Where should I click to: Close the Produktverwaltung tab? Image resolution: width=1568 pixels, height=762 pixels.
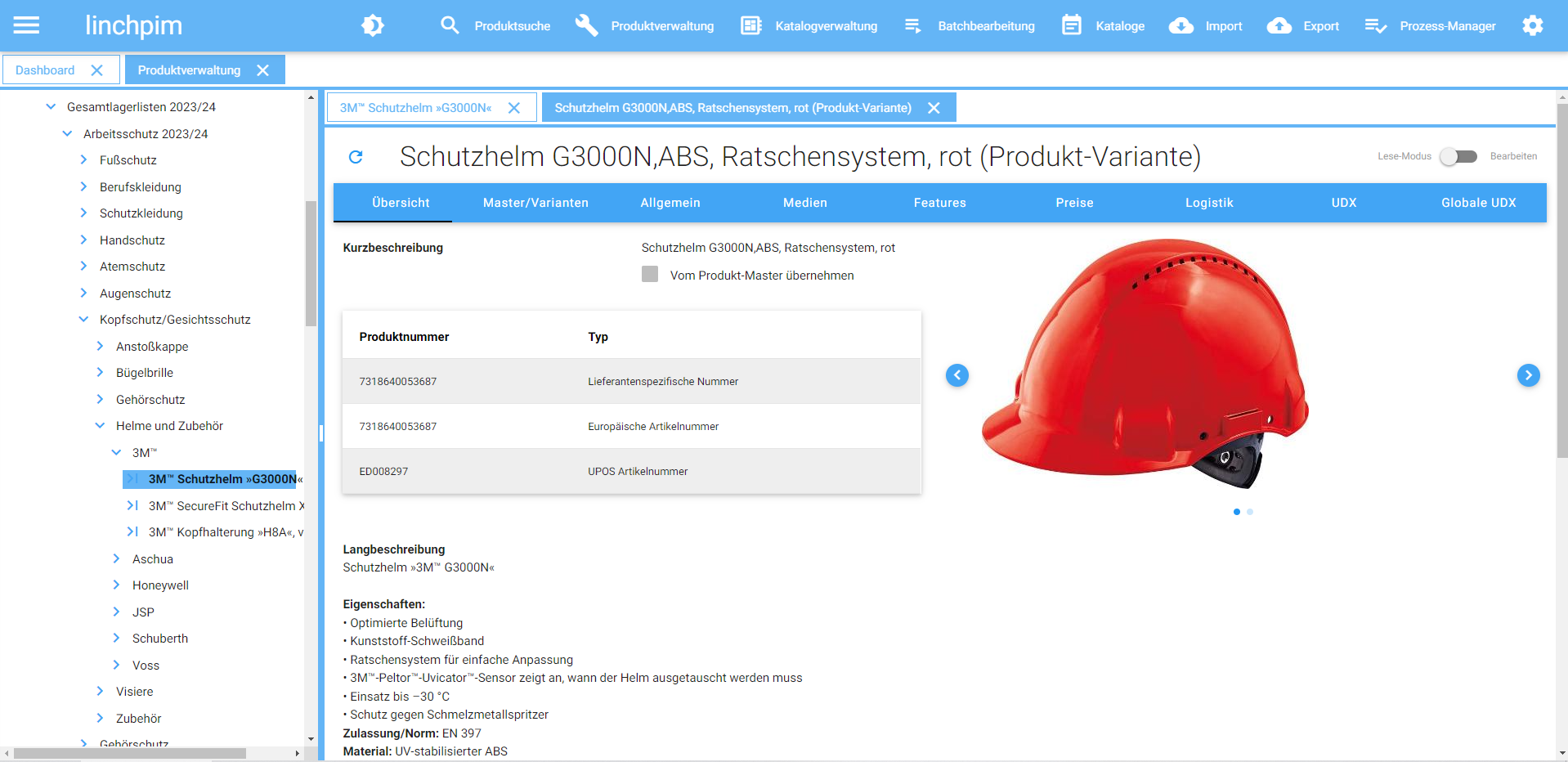(x=263, y=70)
